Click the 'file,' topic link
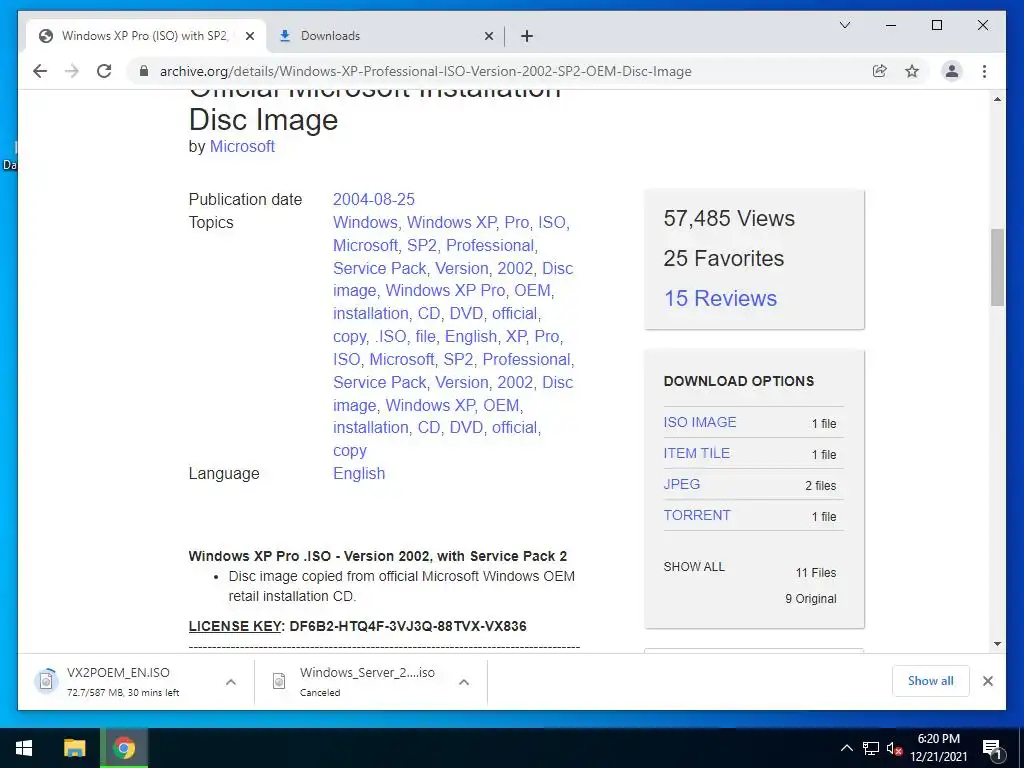Screen dimensions: 1024x768 tap(426, 336)
